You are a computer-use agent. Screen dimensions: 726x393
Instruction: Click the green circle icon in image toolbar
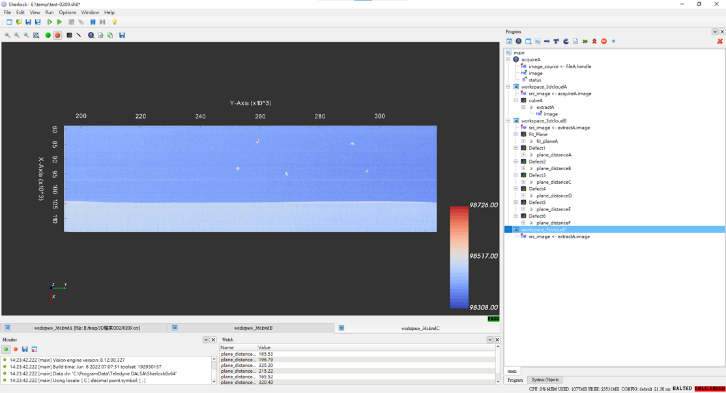[x=48, y=35]
